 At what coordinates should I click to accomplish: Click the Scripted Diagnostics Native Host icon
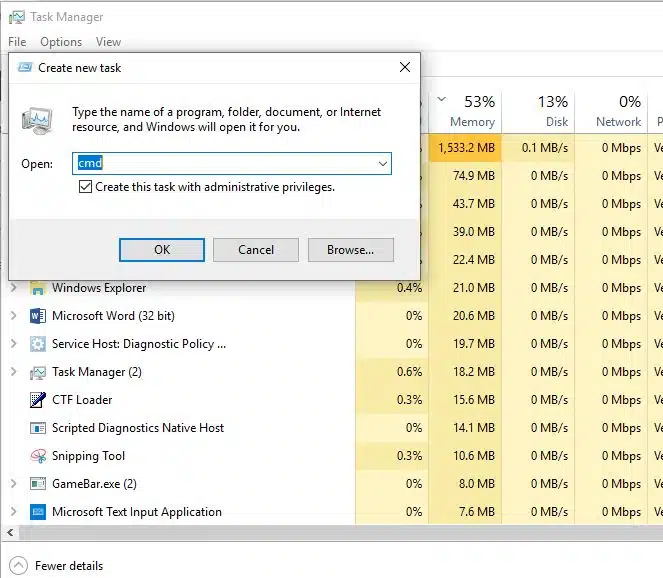tap(38, 428)
